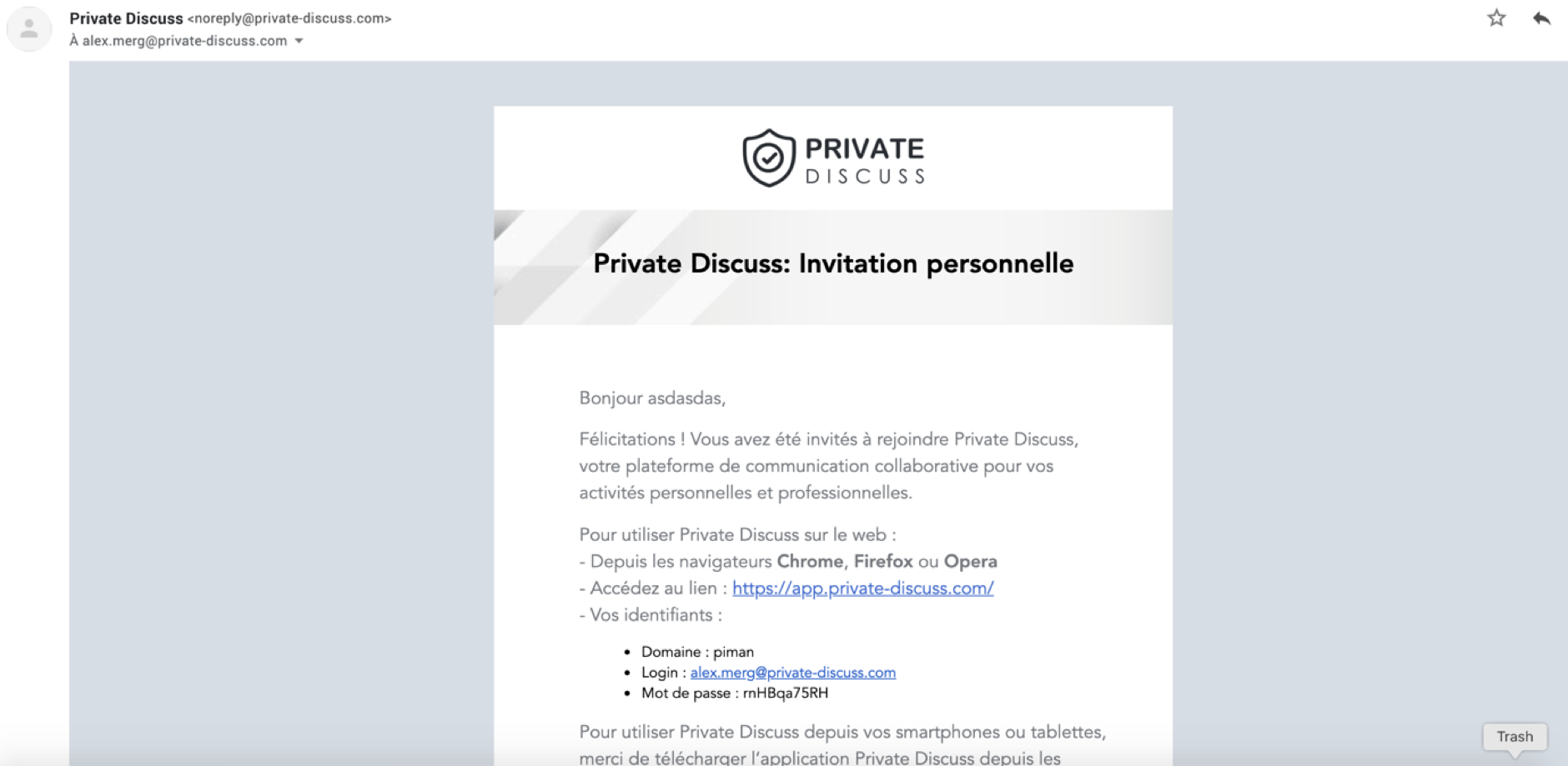The height and width of the screenshot is (766, 1568).
Task: Click the password text rnHBqa75RH
Action: [x=785, y=693]
